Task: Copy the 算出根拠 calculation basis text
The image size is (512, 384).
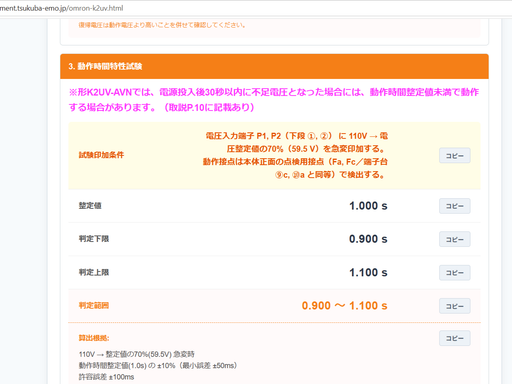Action: 455,338
